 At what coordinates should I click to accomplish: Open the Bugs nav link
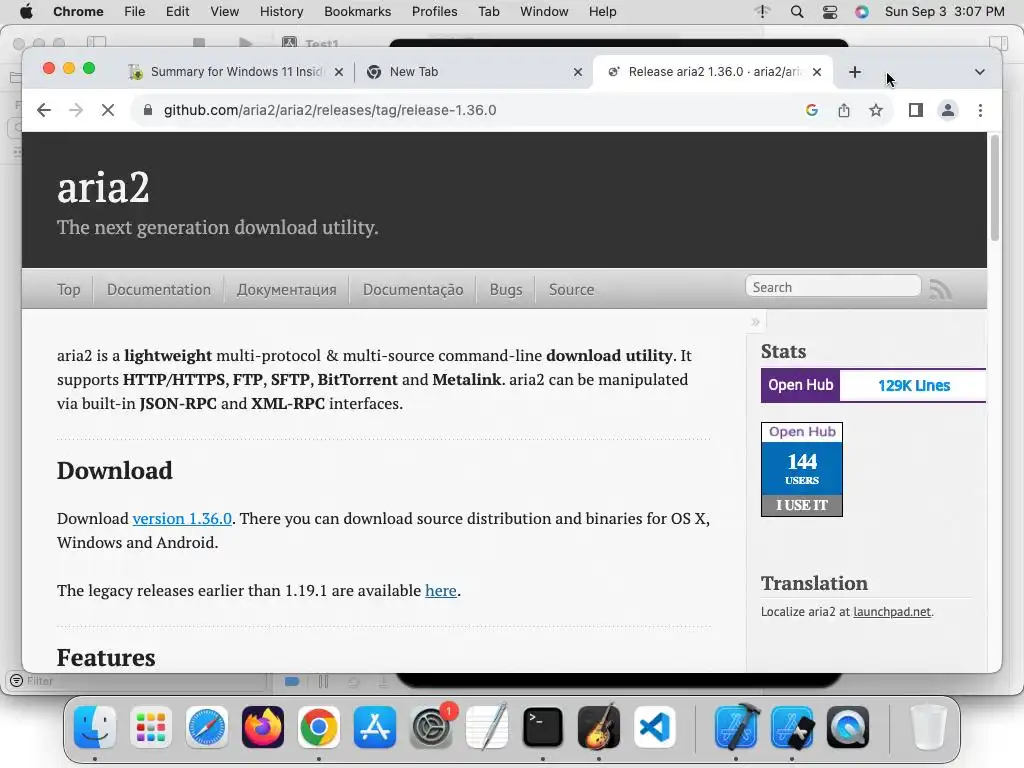point(506,289)
